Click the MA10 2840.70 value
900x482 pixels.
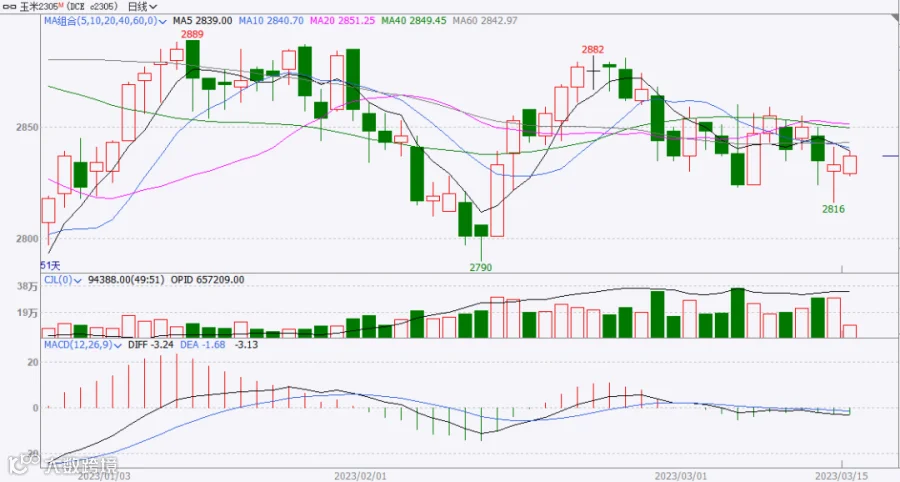click(271, 21)
